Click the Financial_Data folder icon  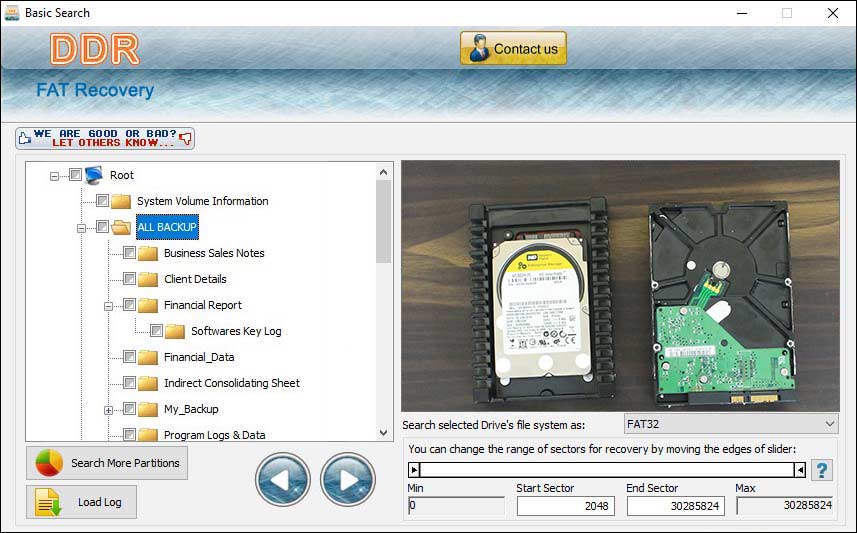(x=148, y=357)
